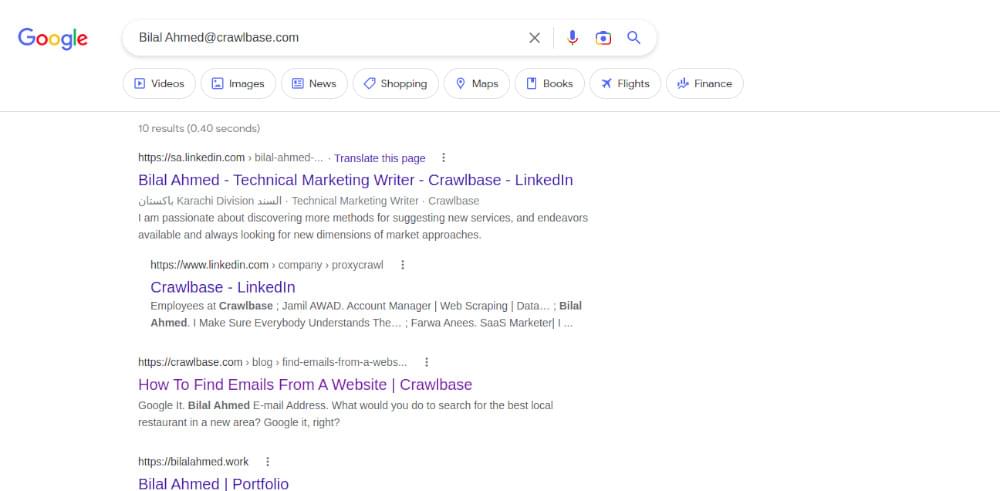
Task: Open the Finance filter
Action: [x=704, y=84]
